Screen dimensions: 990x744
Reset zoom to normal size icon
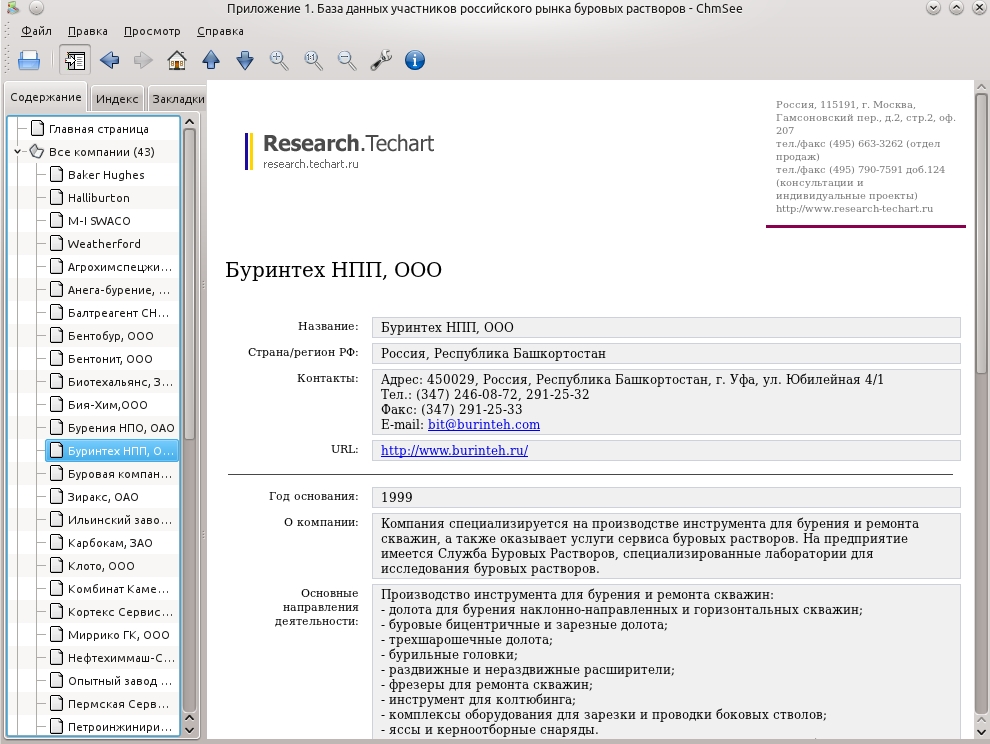click(x=313, y=61)
